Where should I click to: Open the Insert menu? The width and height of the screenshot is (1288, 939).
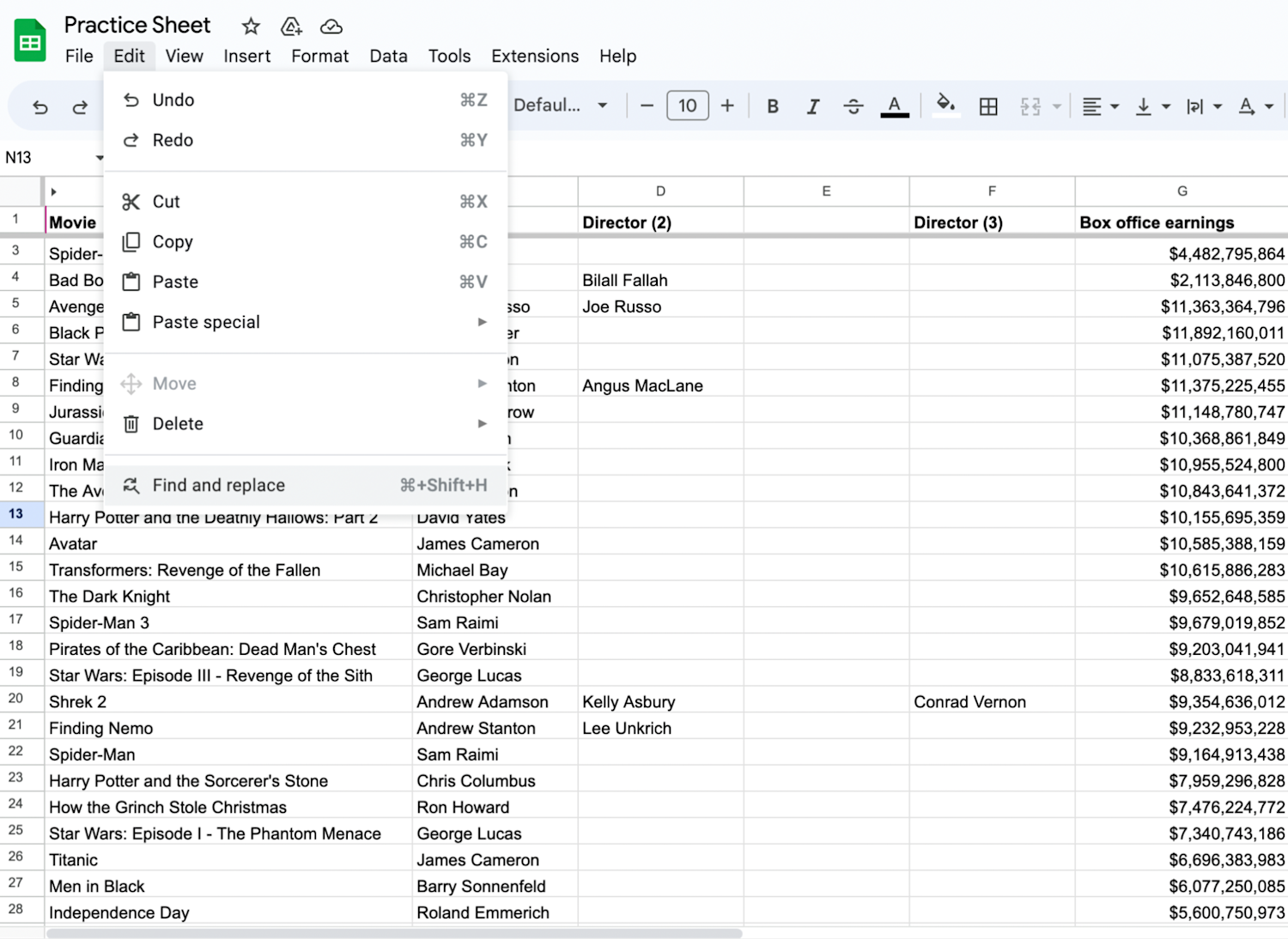247,56
